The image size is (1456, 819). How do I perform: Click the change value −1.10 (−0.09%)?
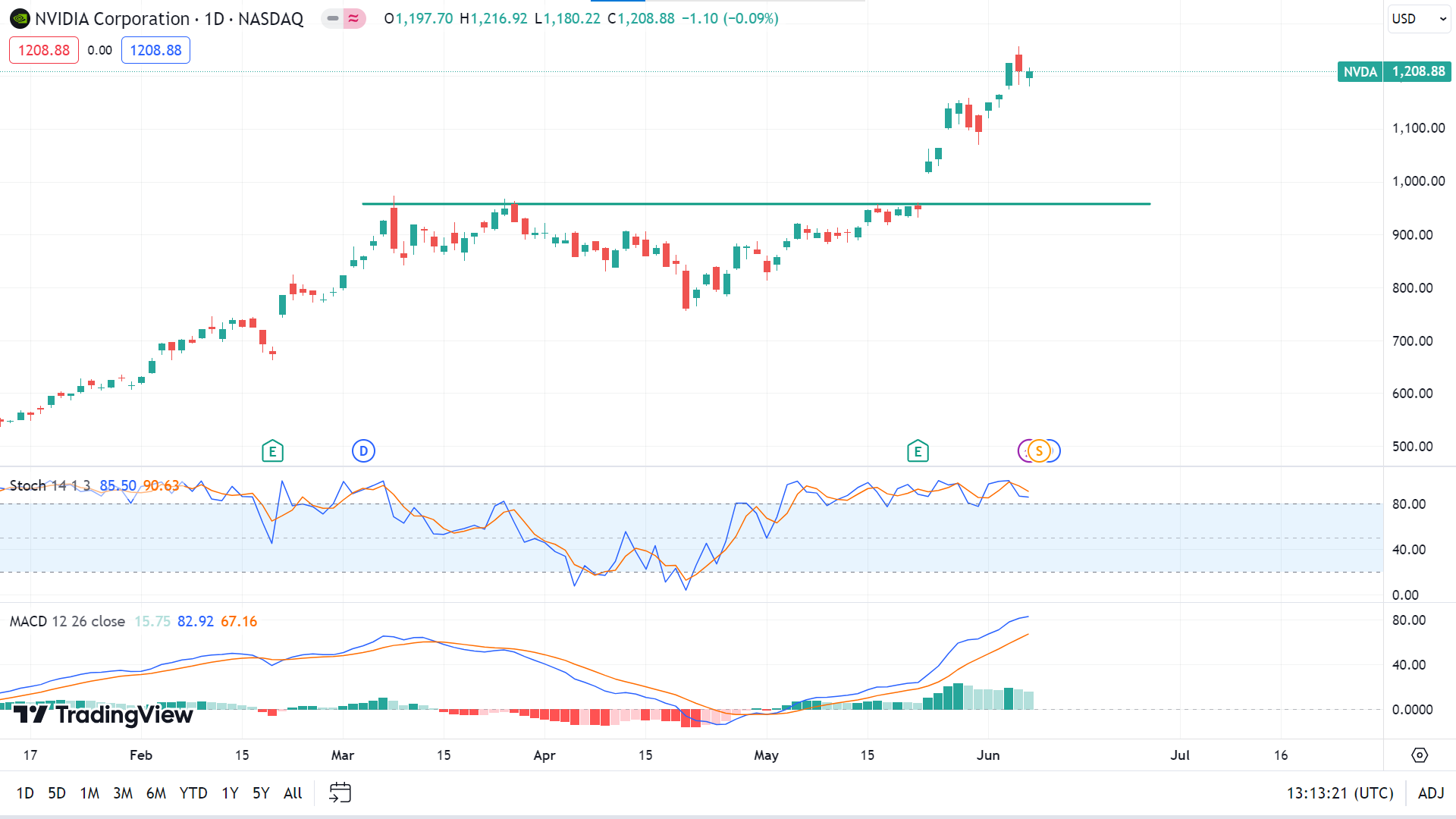click(x=730, y=18)
